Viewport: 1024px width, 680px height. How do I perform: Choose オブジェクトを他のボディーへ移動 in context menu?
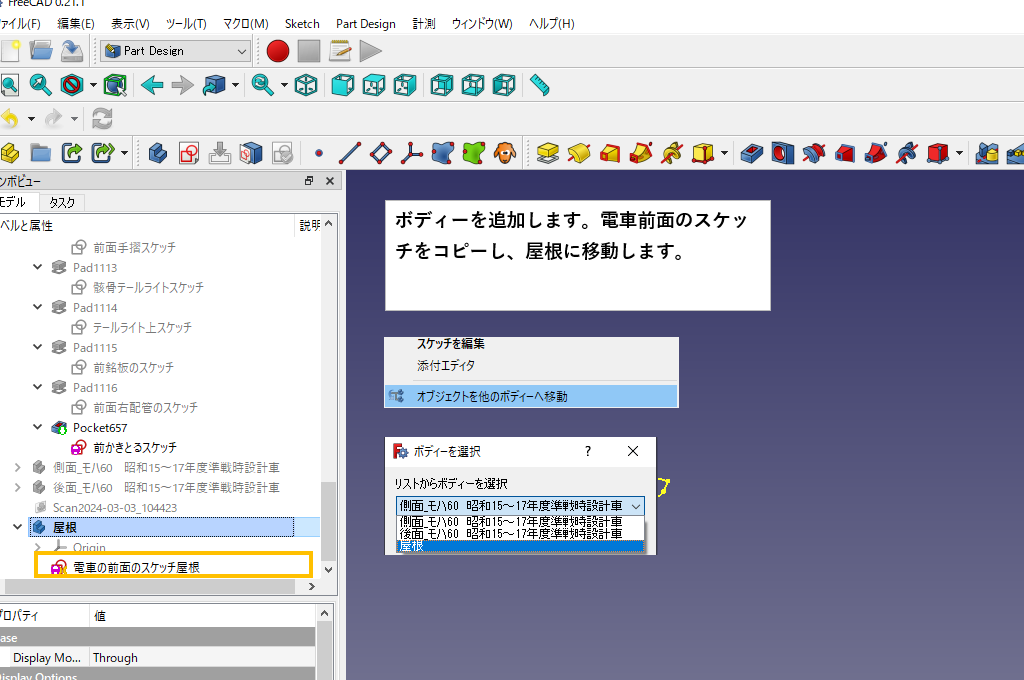point(492,396)
